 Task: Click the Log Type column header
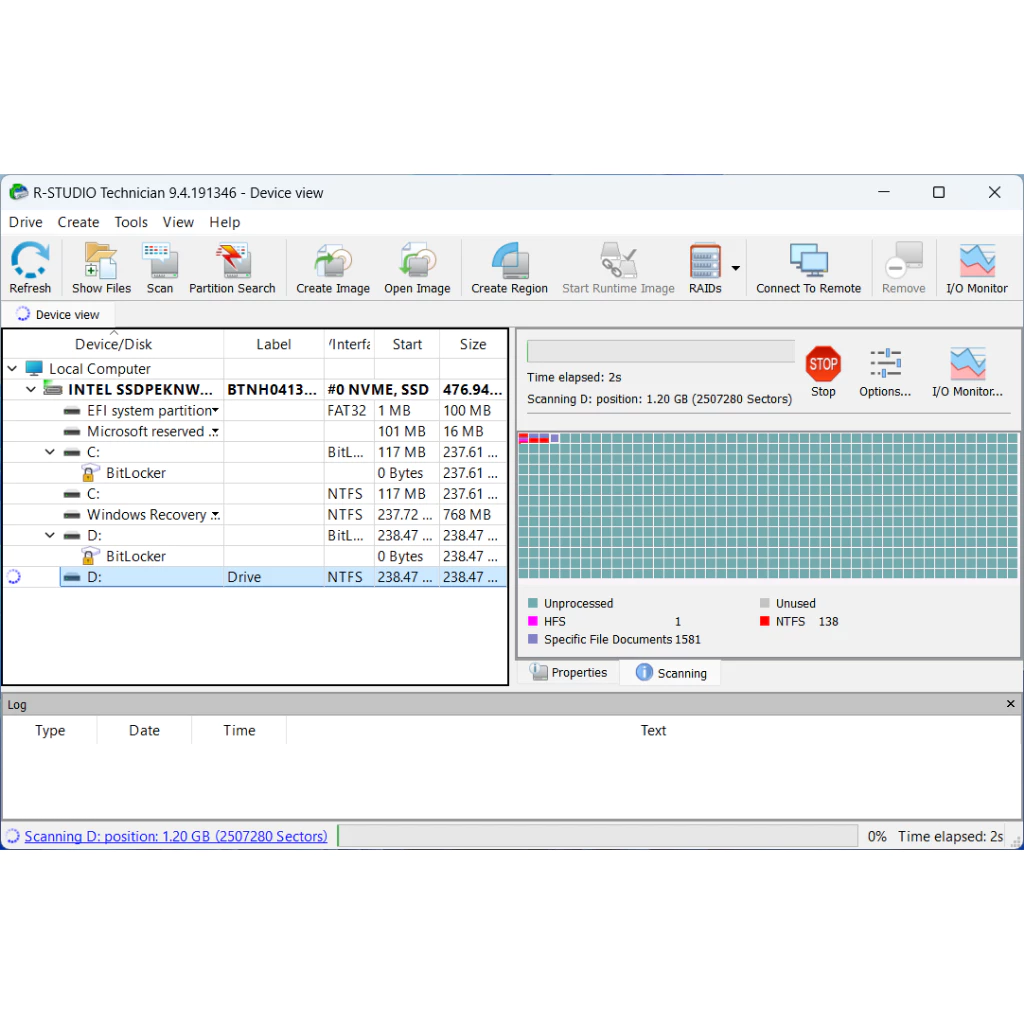[50, 730]
